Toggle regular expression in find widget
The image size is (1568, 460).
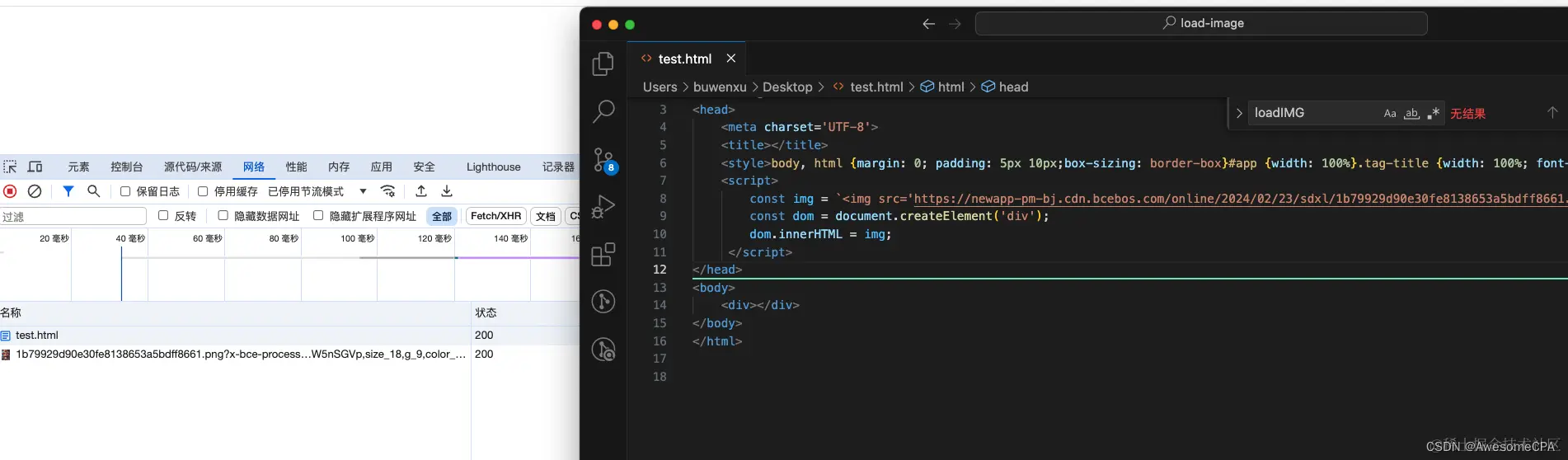coord(1434,113)
